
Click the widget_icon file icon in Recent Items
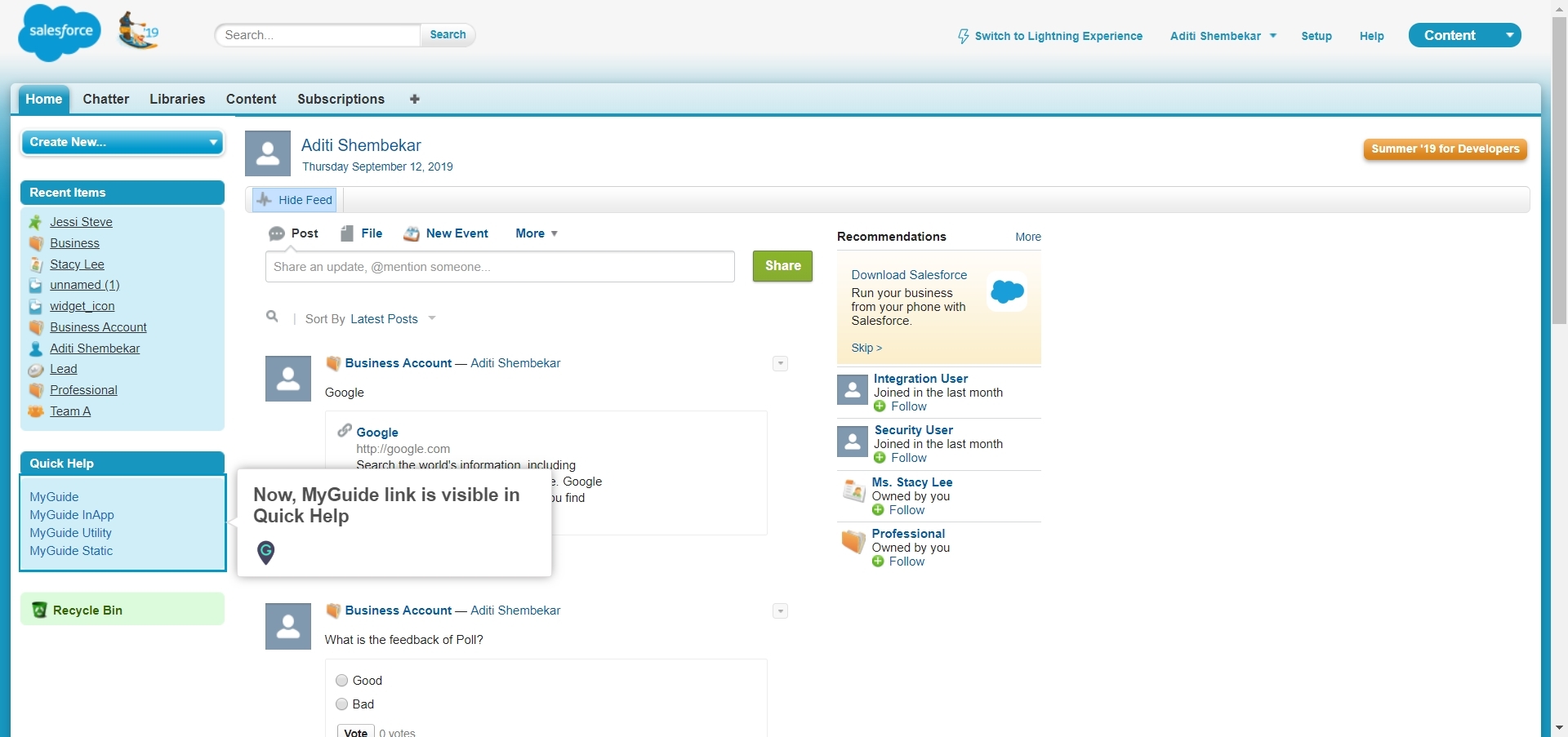(35, 306)
